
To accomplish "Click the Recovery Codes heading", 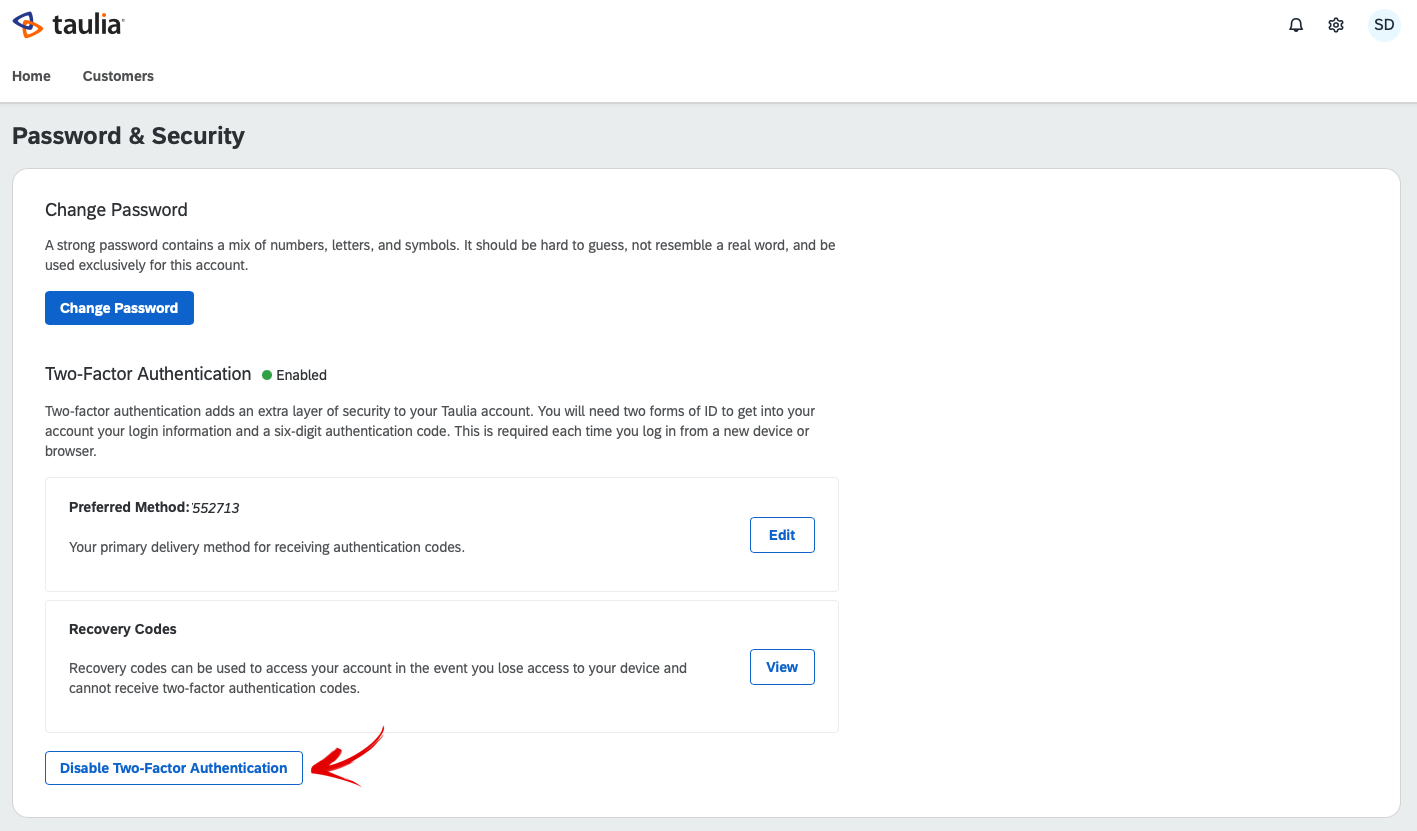I will tap(123, 629).
